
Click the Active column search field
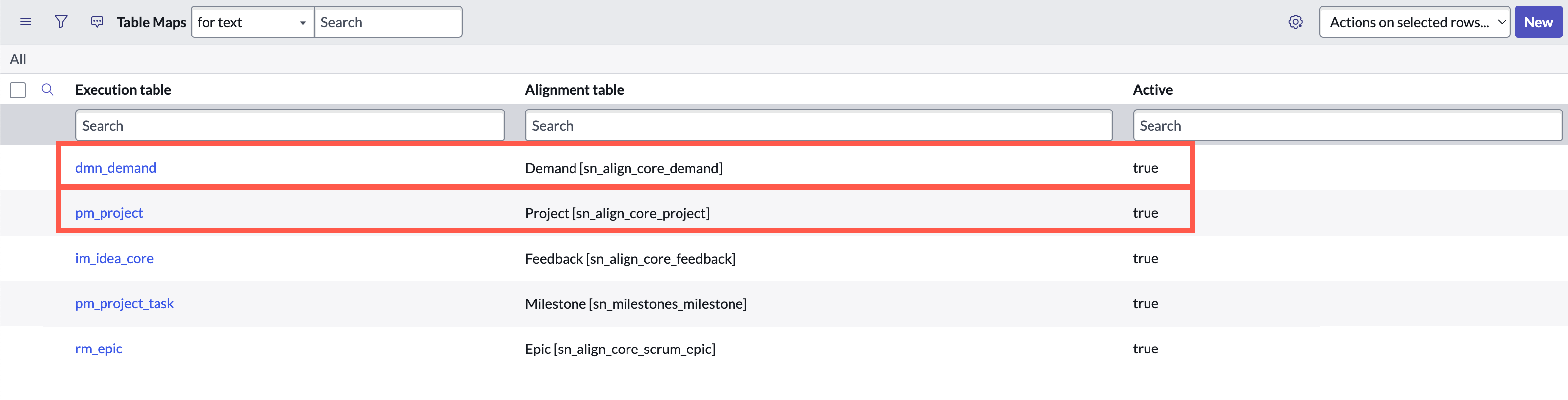(1347, 125)
